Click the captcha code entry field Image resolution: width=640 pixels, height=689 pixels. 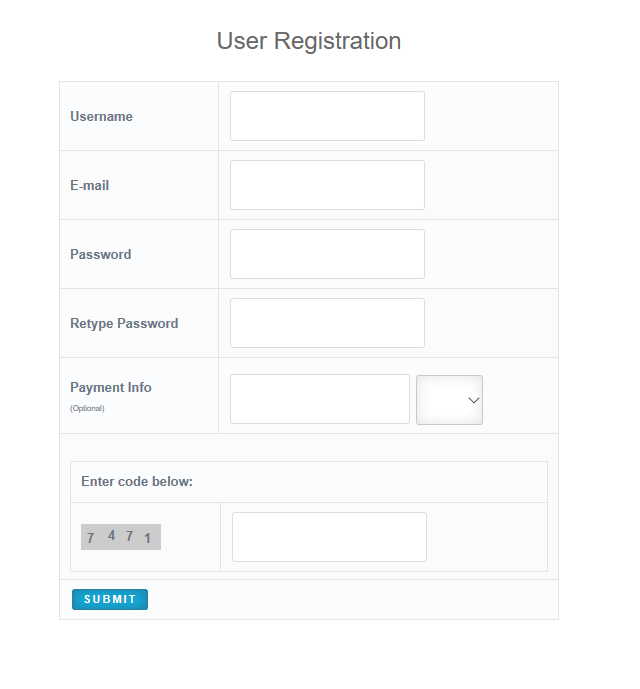coord(329,537)
